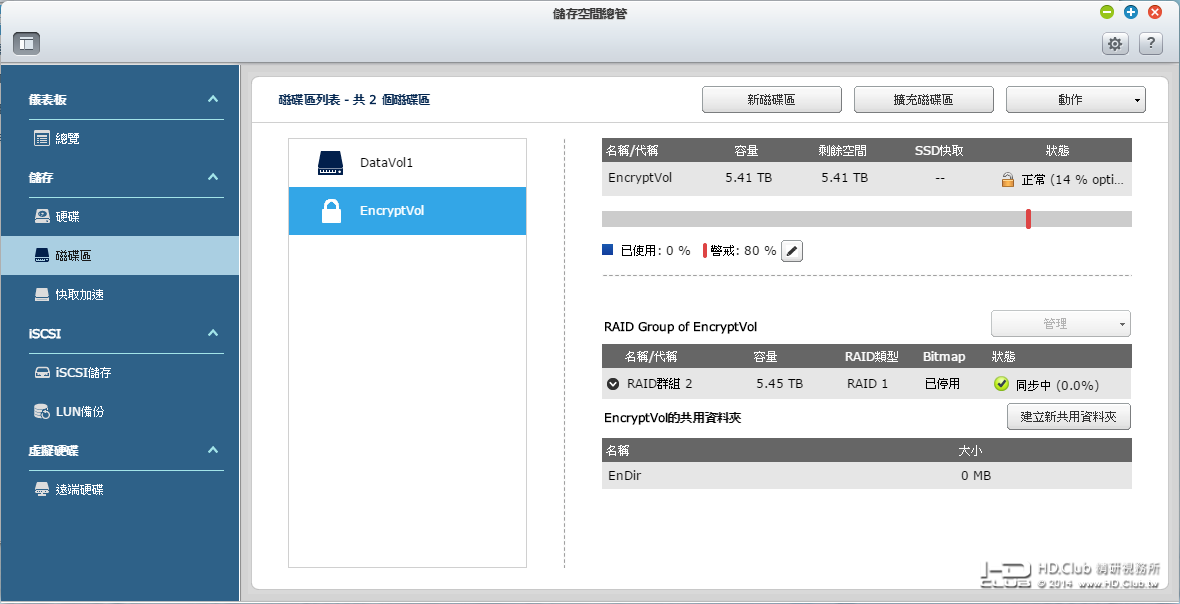Select EncryptVol in the volume list
The width and height of the screenshot is (1180, 604).
pyautogui.click(x=407, y=211)
